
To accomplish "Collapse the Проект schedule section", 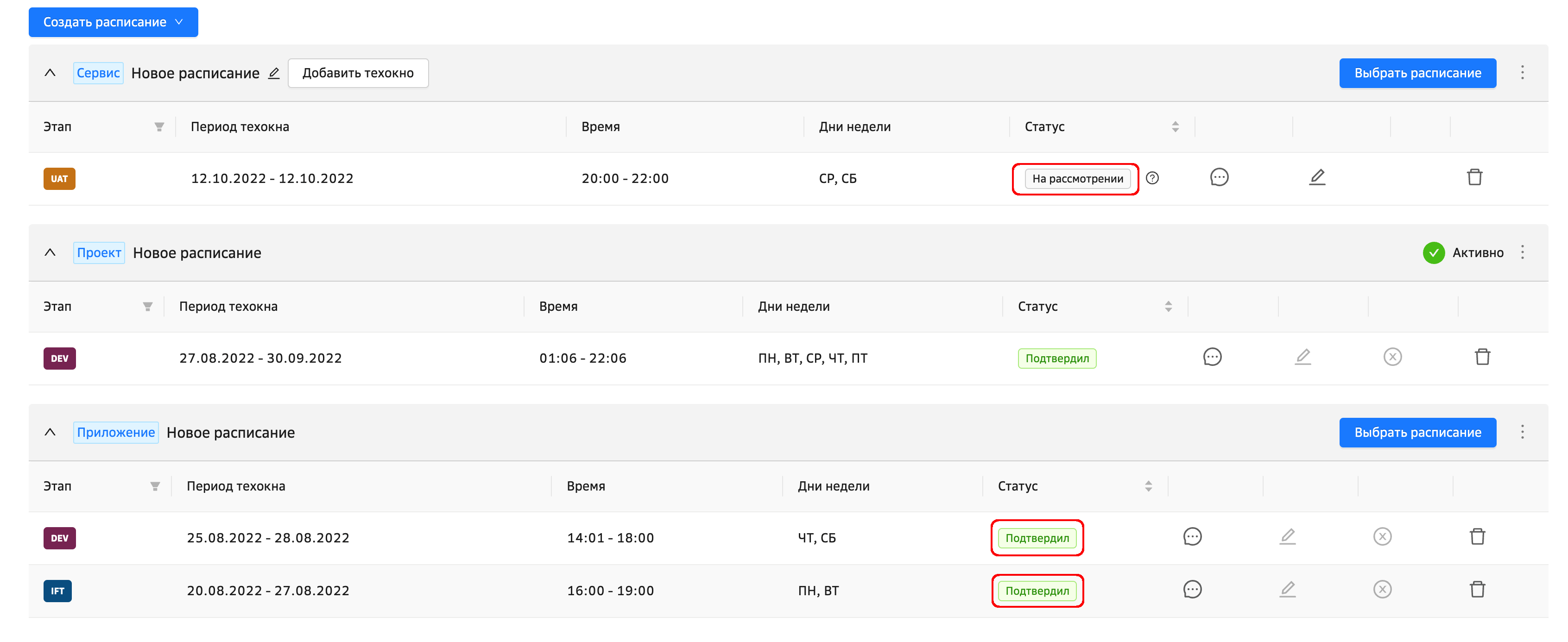I will 51,252.
